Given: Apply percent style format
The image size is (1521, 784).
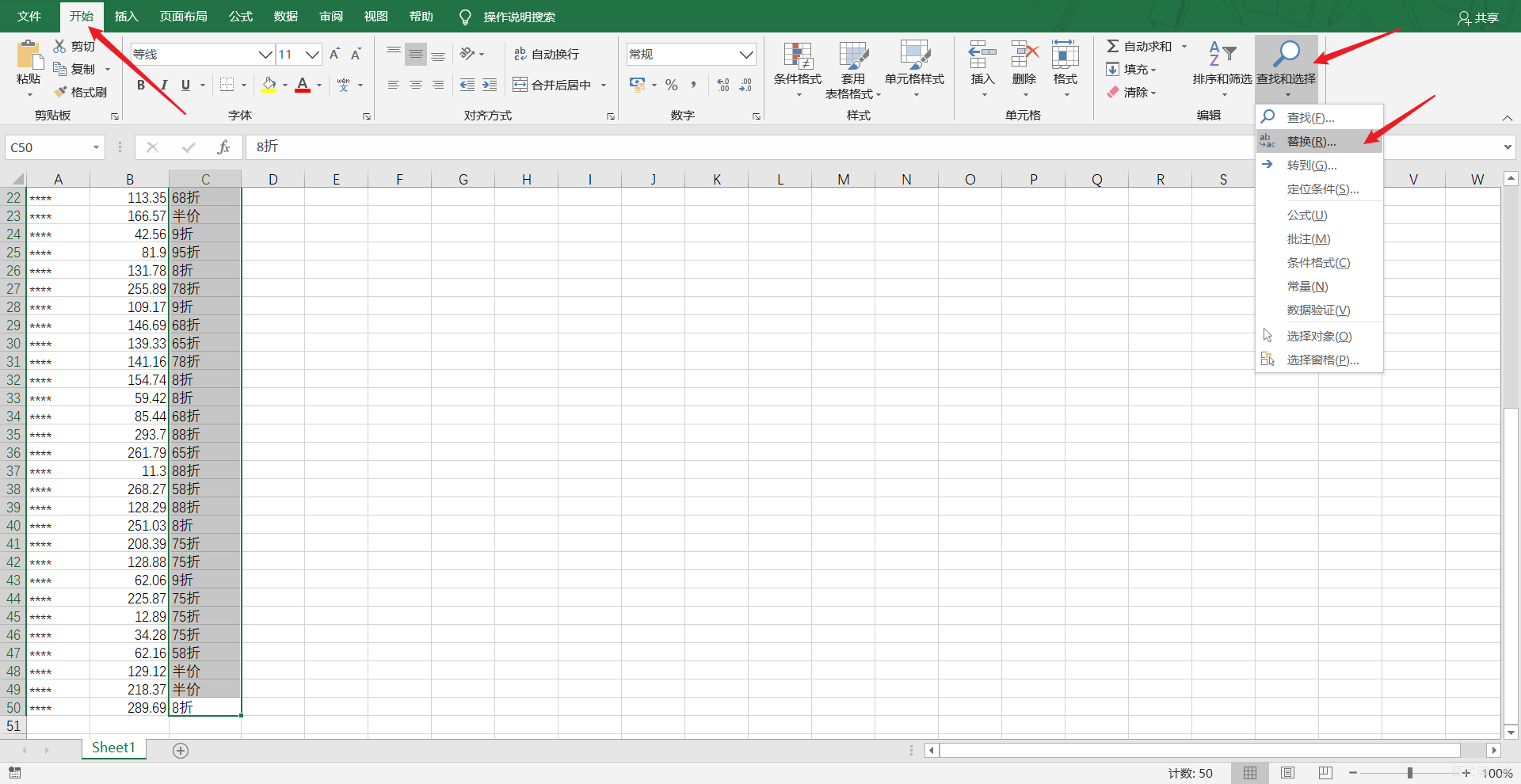Looking at the screenshot, I should 672,85.
